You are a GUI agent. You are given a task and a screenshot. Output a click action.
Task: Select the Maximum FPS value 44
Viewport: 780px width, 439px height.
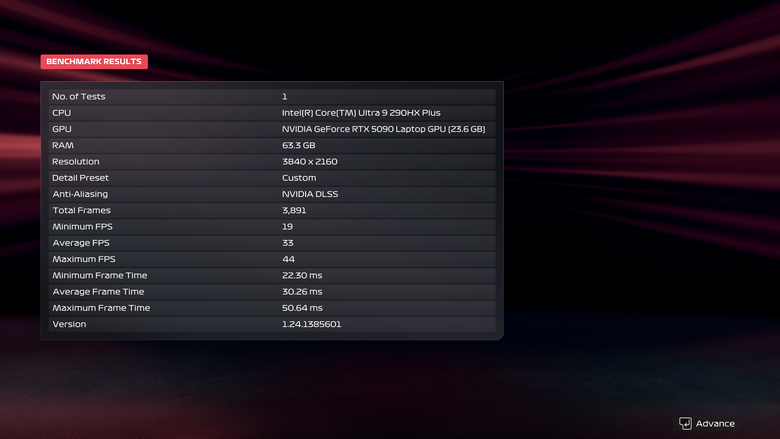pyautogui.click(x=289, y=259)
